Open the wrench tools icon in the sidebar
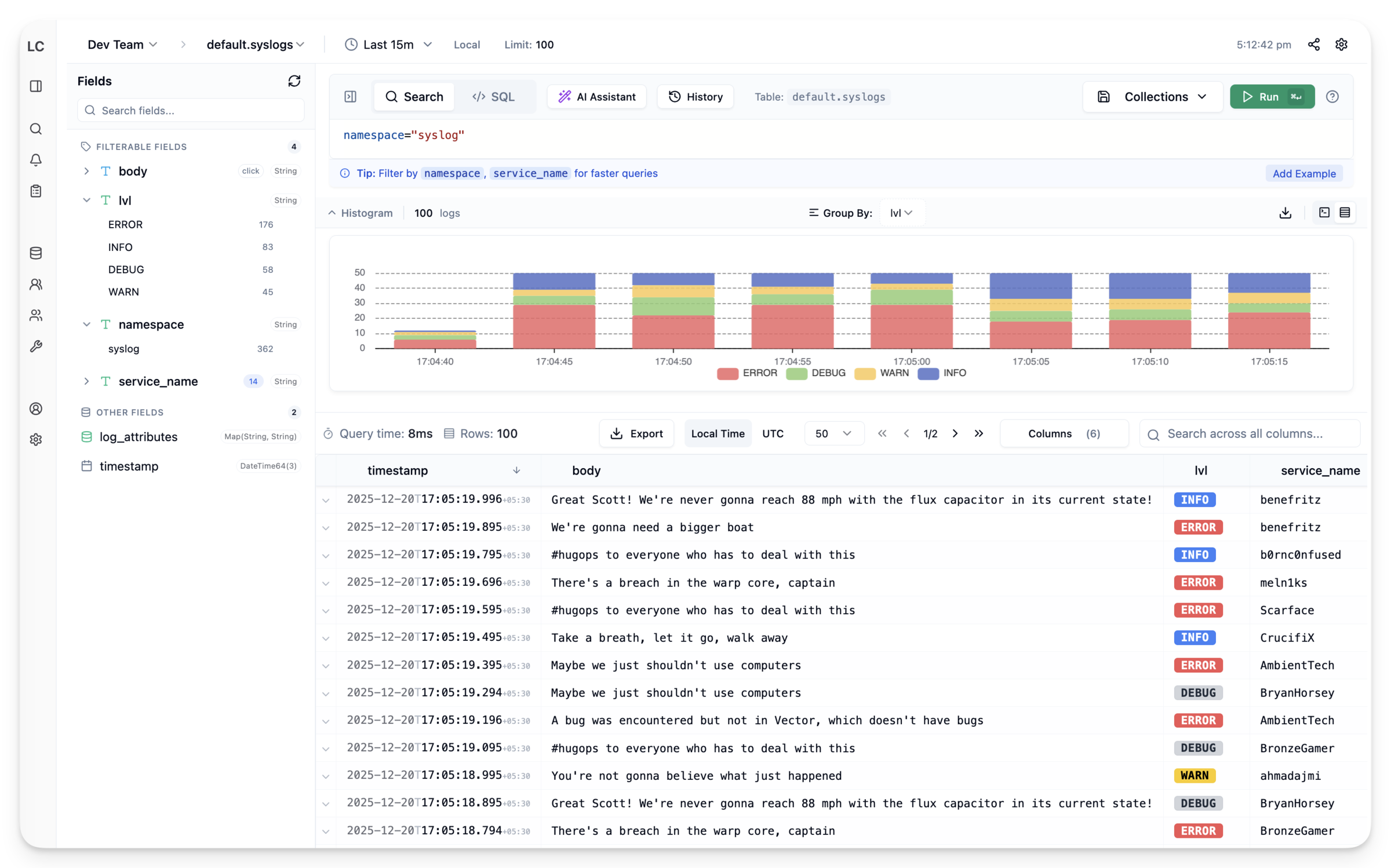Viewport: 1391px width, 868px height. [36, 346]
